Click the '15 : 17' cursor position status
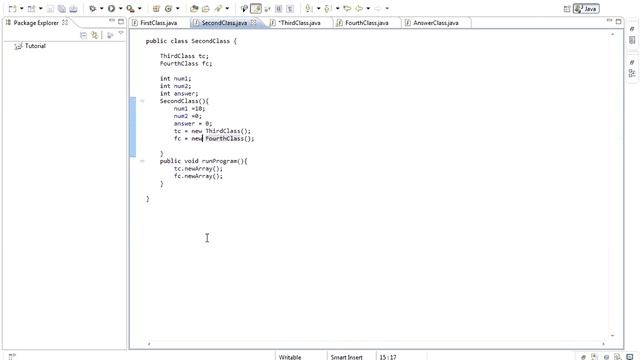640x360 pixels. pyautogui.click(x=388, y=357)
